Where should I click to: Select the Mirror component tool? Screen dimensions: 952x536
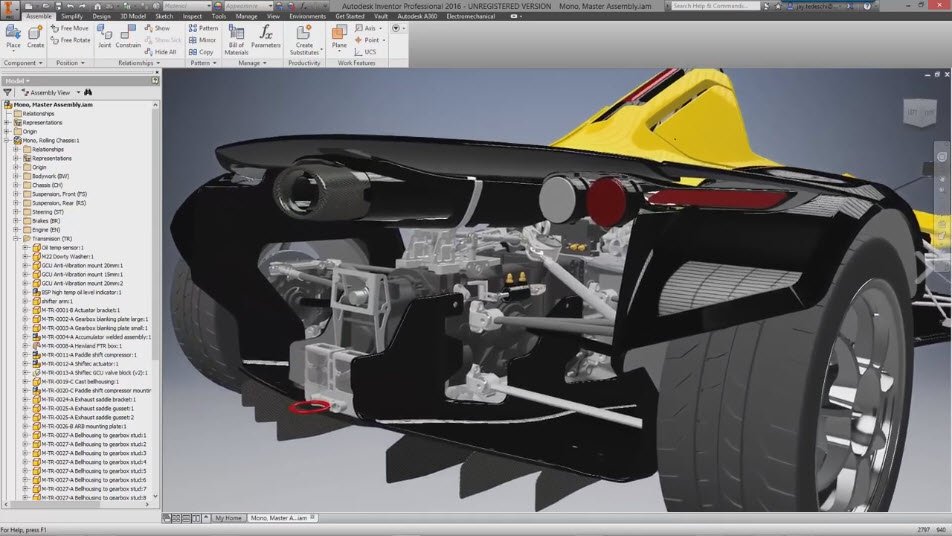[203, 40]
